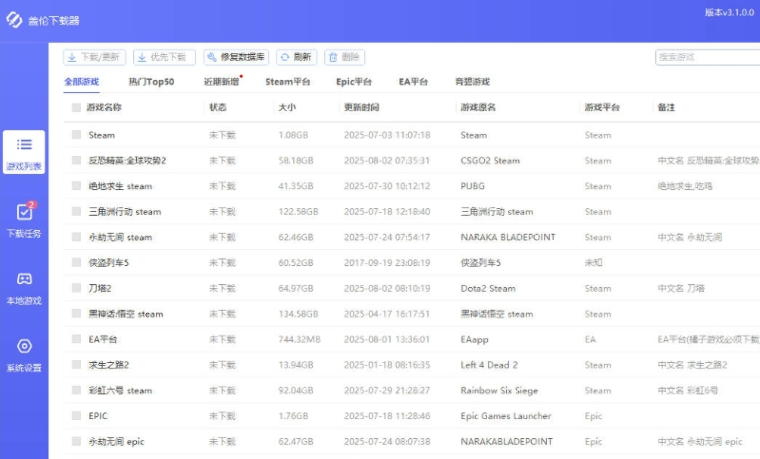Switch to the Steam平台 tab

tap(287, 81)
